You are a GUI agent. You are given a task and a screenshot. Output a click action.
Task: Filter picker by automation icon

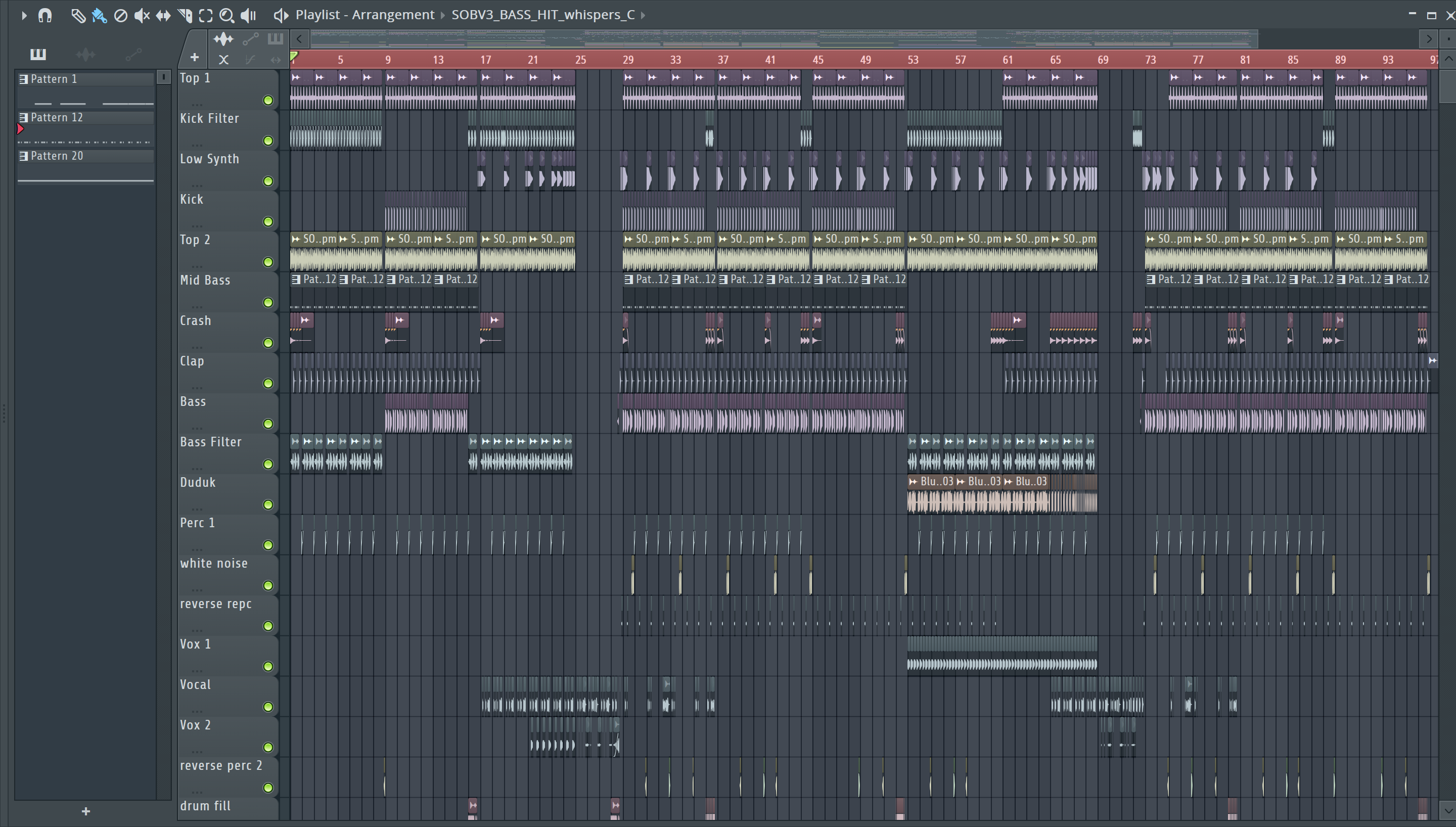pos(133,55)
